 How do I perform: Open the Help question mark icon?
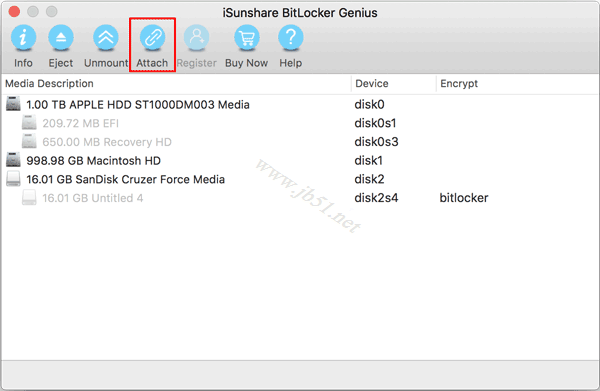pyautogui.click(x=291, y=37)
